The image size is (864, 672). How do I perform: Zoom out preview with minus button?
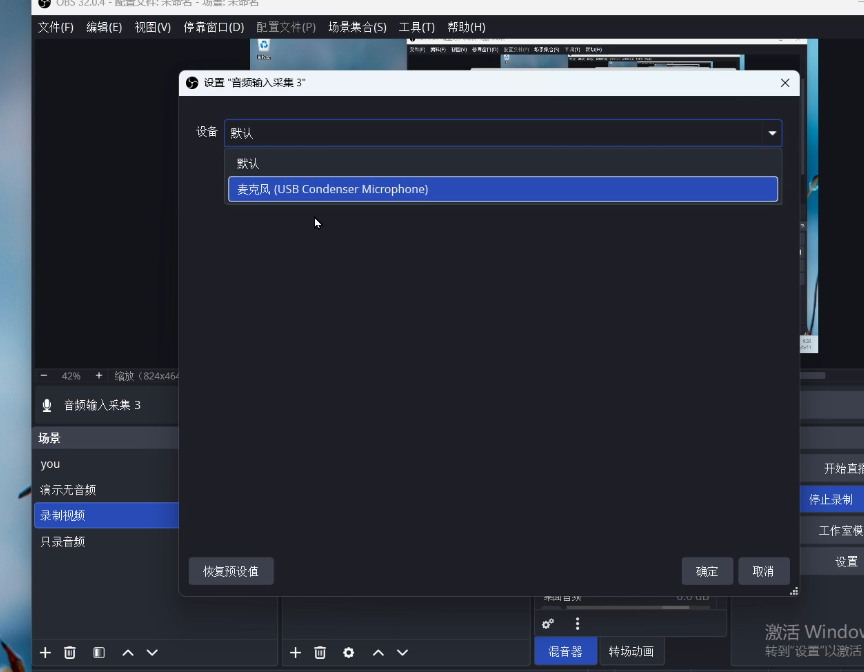(x=44, y=376)
